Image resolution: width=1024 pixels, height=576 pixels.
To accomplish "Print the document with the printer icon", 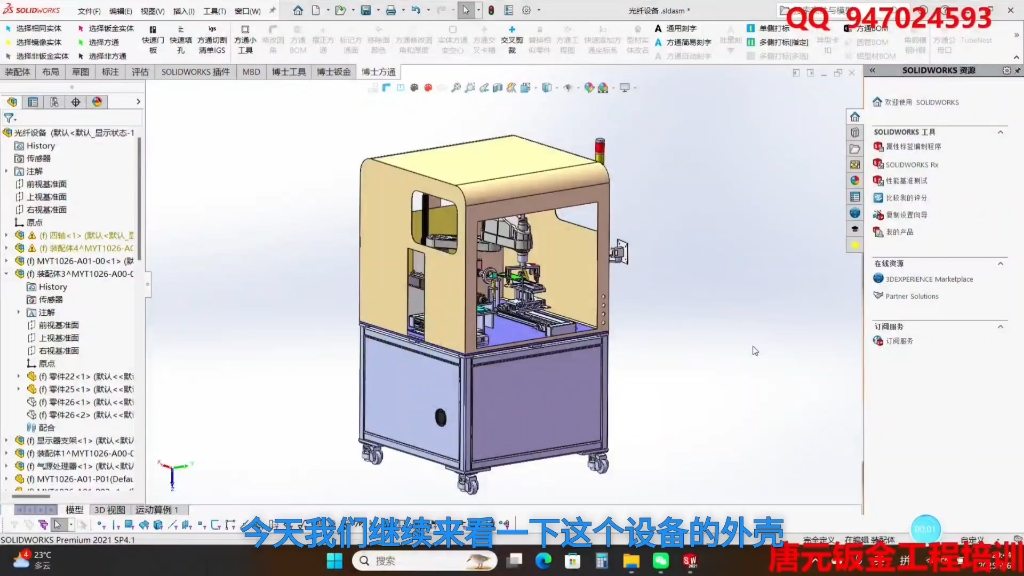I will click(x=391, y=10).
